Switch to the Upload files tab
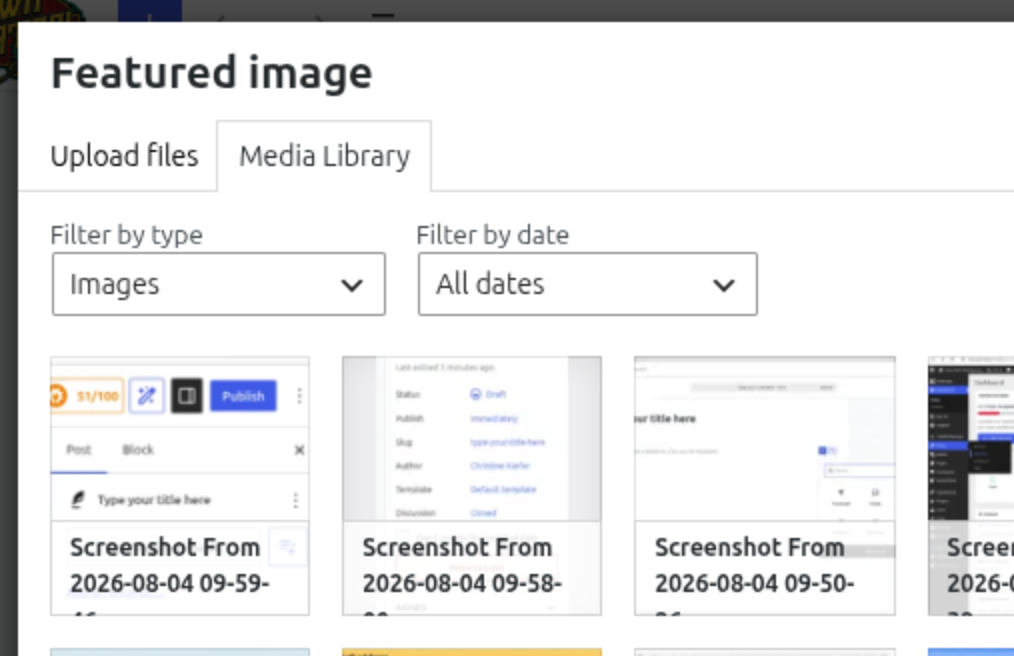The image size is (1014, 656). point(124,156)
